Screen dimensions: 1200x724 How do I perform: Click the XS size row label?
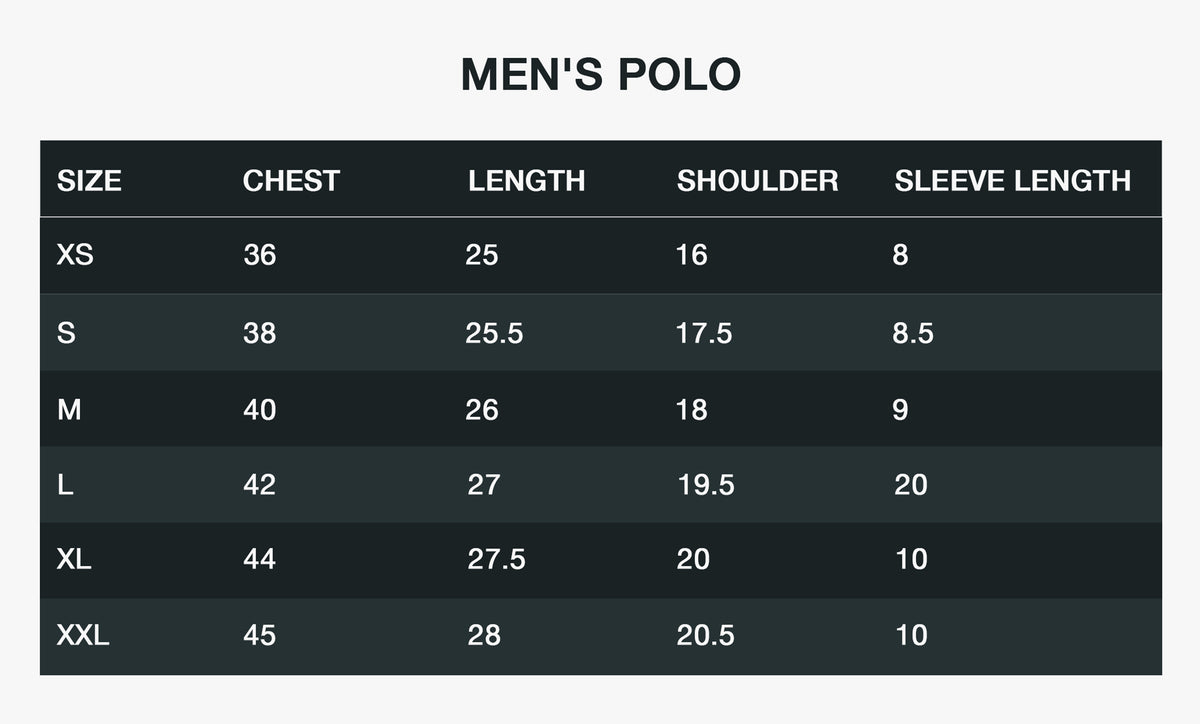(75, 255)
